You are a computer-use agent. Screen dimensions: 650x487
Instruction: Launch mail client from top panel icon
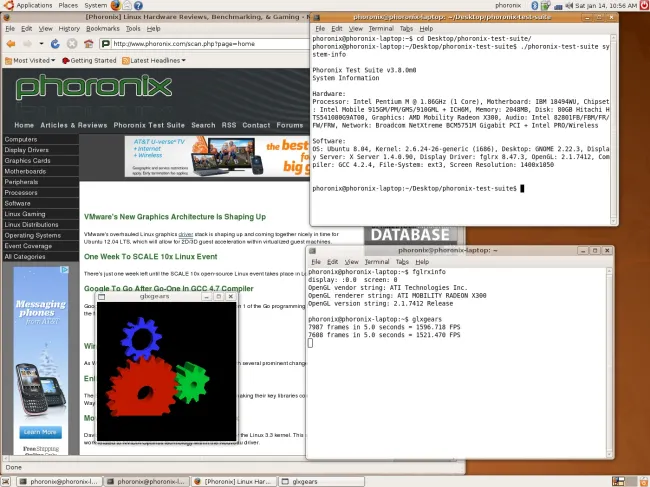click(x=127, y=5)
